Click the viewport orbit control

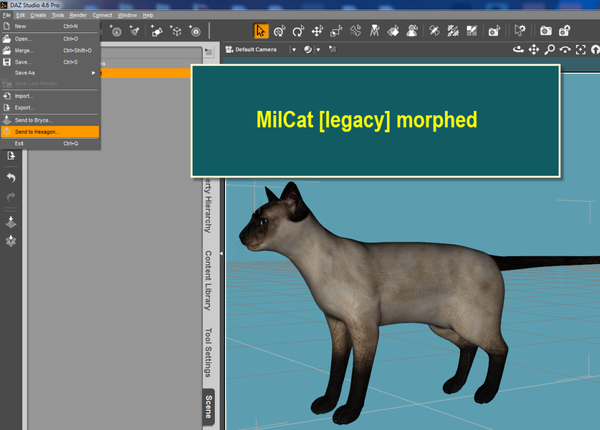(518, 49)
